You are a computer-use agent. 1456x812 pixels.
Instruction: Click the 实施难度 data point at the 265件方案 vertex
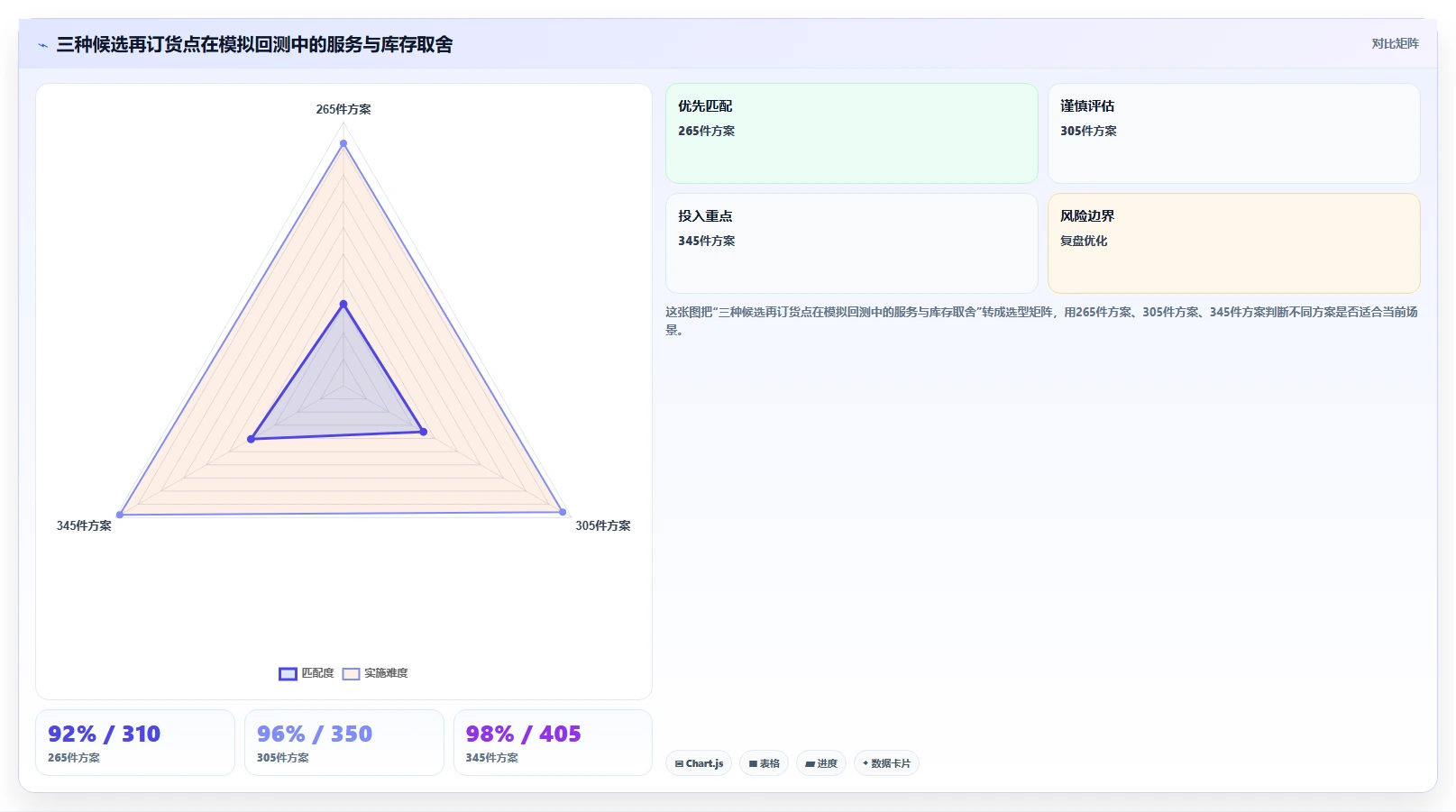tap(343, 143)
